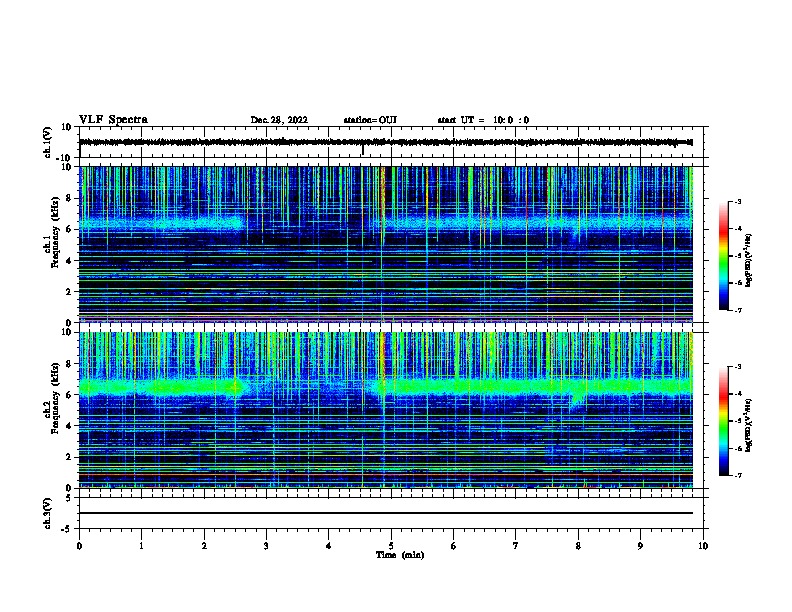Click the time axis tick label '8'

(x=578, y=546)
